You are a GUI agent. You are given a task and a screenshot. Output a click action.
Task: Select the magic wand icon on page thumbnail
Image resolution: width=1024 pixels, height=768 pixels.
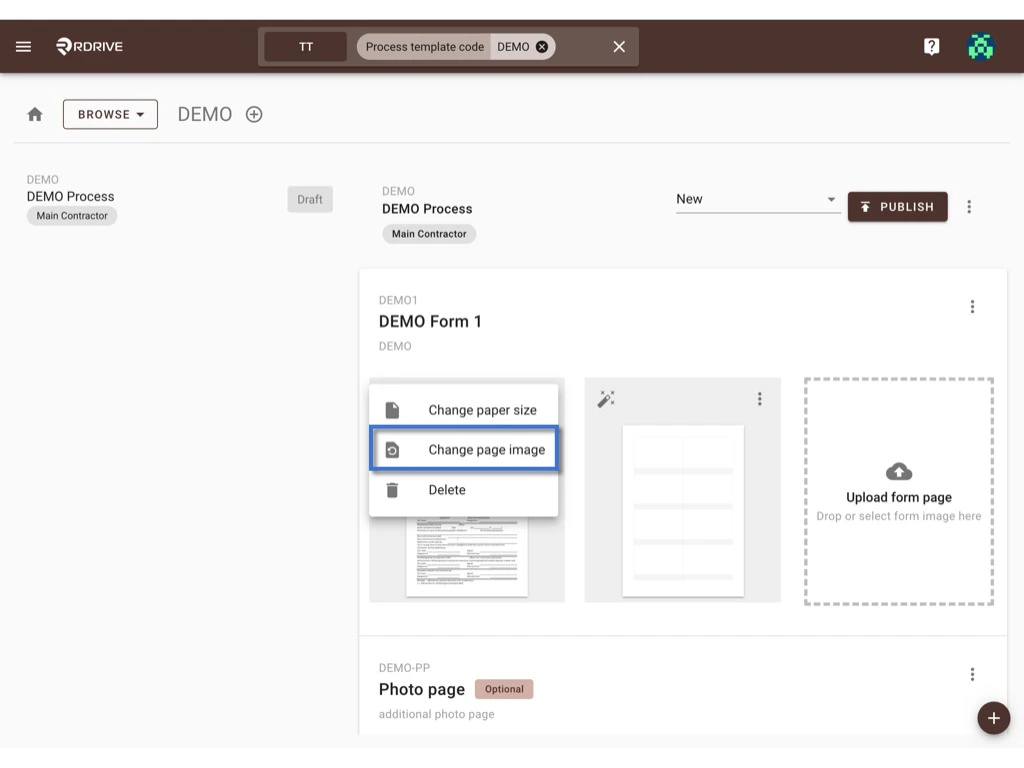[x=606, y=398]
